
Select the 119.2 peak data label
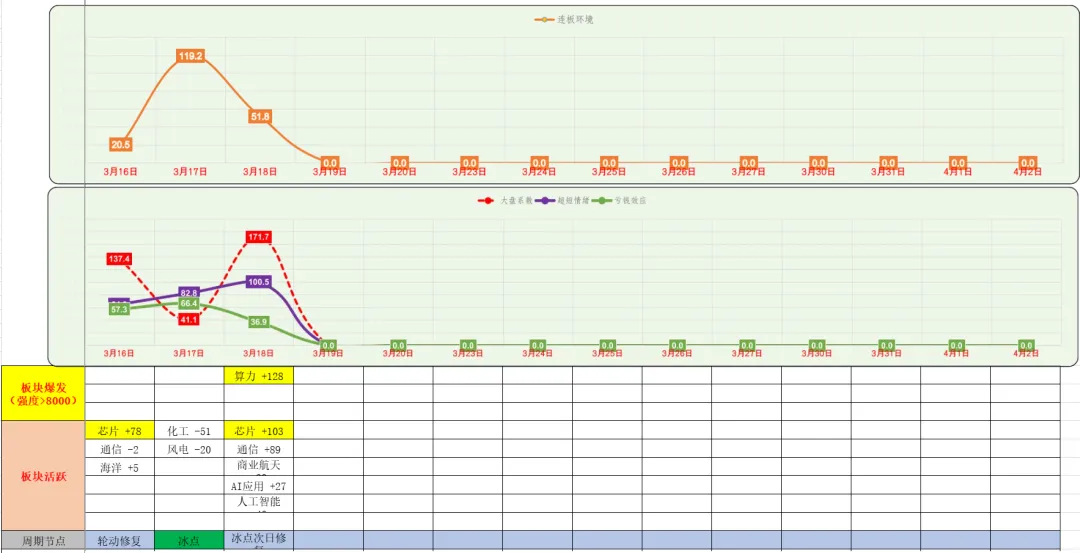point(190,56)
